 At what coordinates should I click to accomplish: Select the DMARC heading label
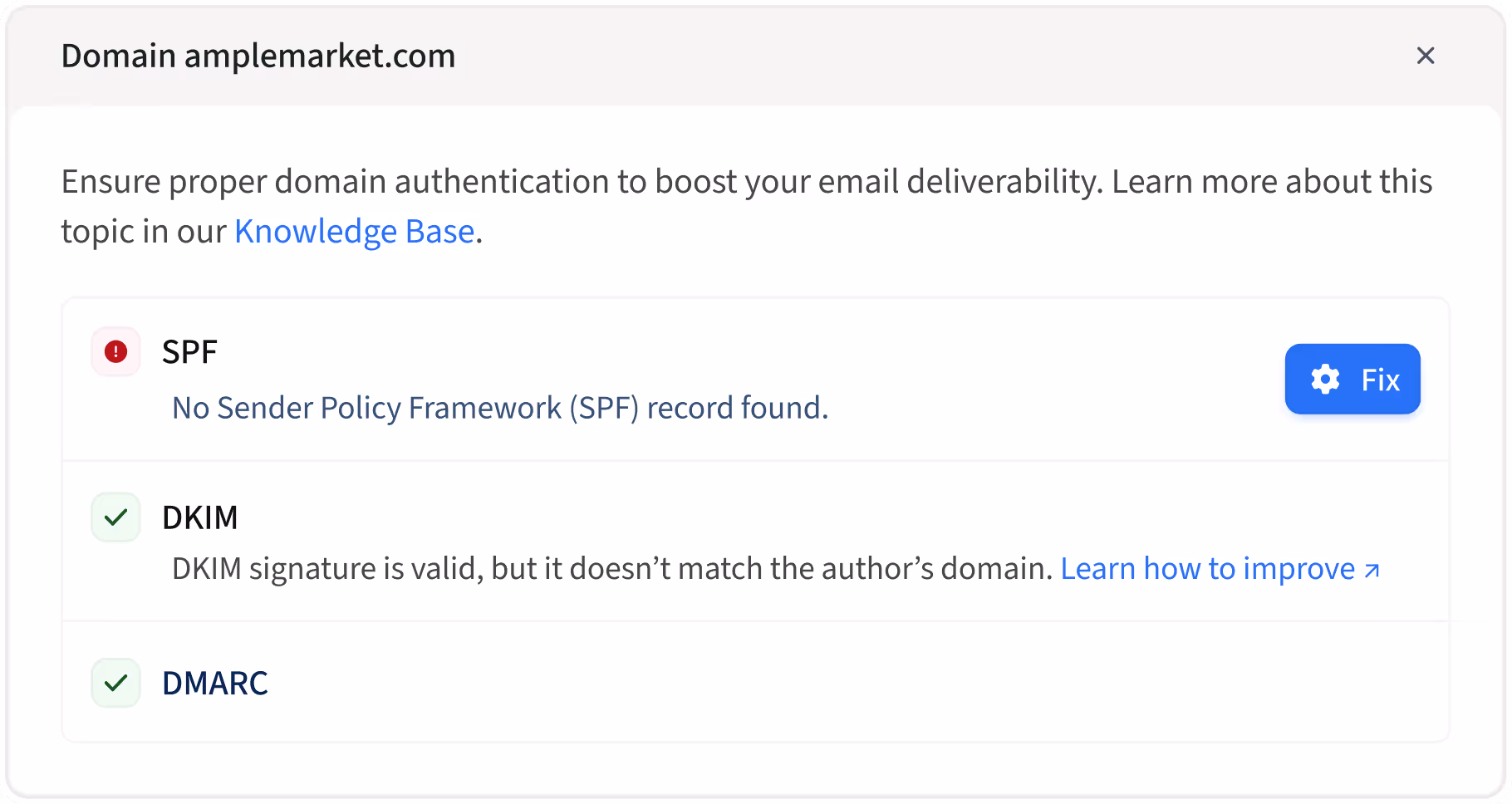215,683
